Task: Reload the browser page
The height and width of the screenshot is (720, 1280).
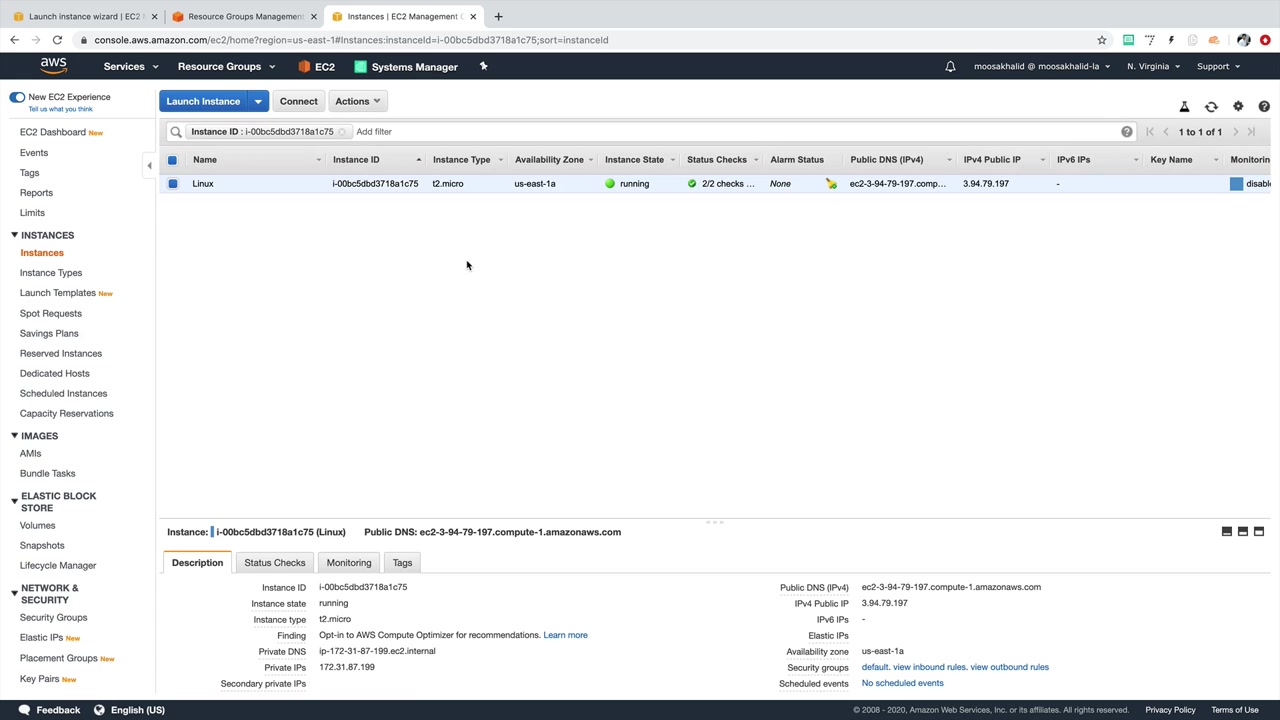Action: click(57, 40)
